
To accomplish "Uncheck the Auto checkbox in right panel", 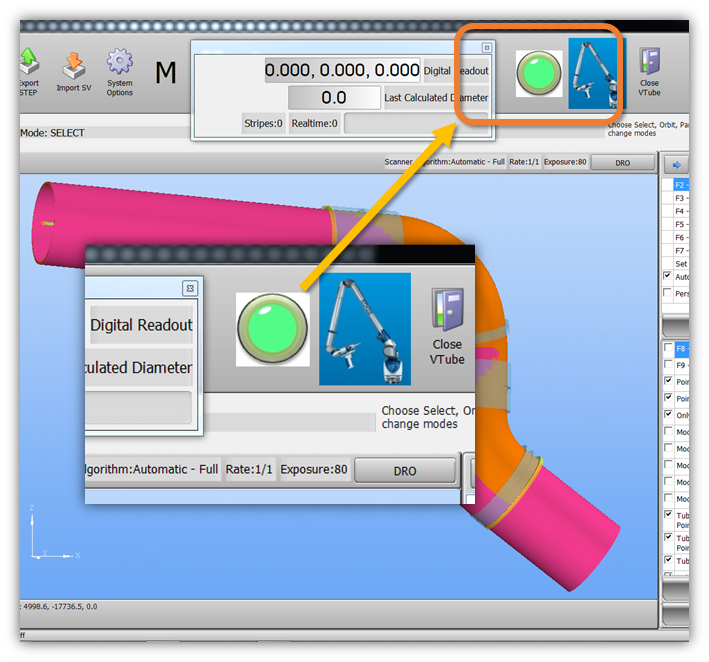I will (668, 276).
